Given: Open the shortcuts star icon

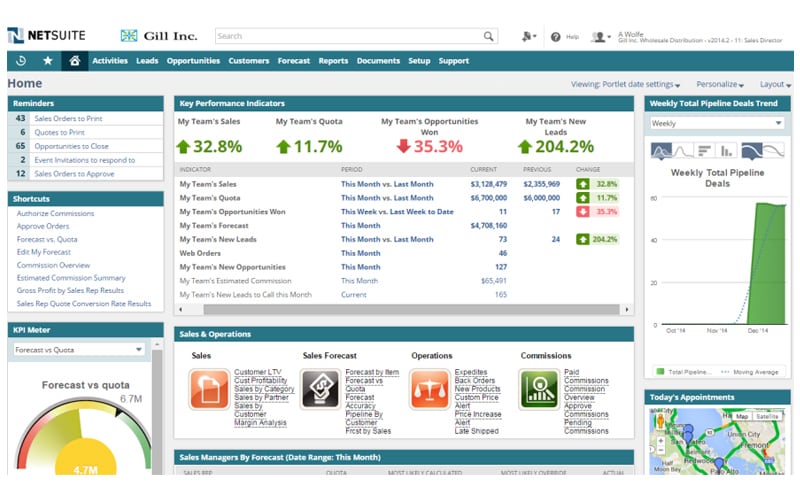Looking at the screenshot, I should tap(47, 61).
